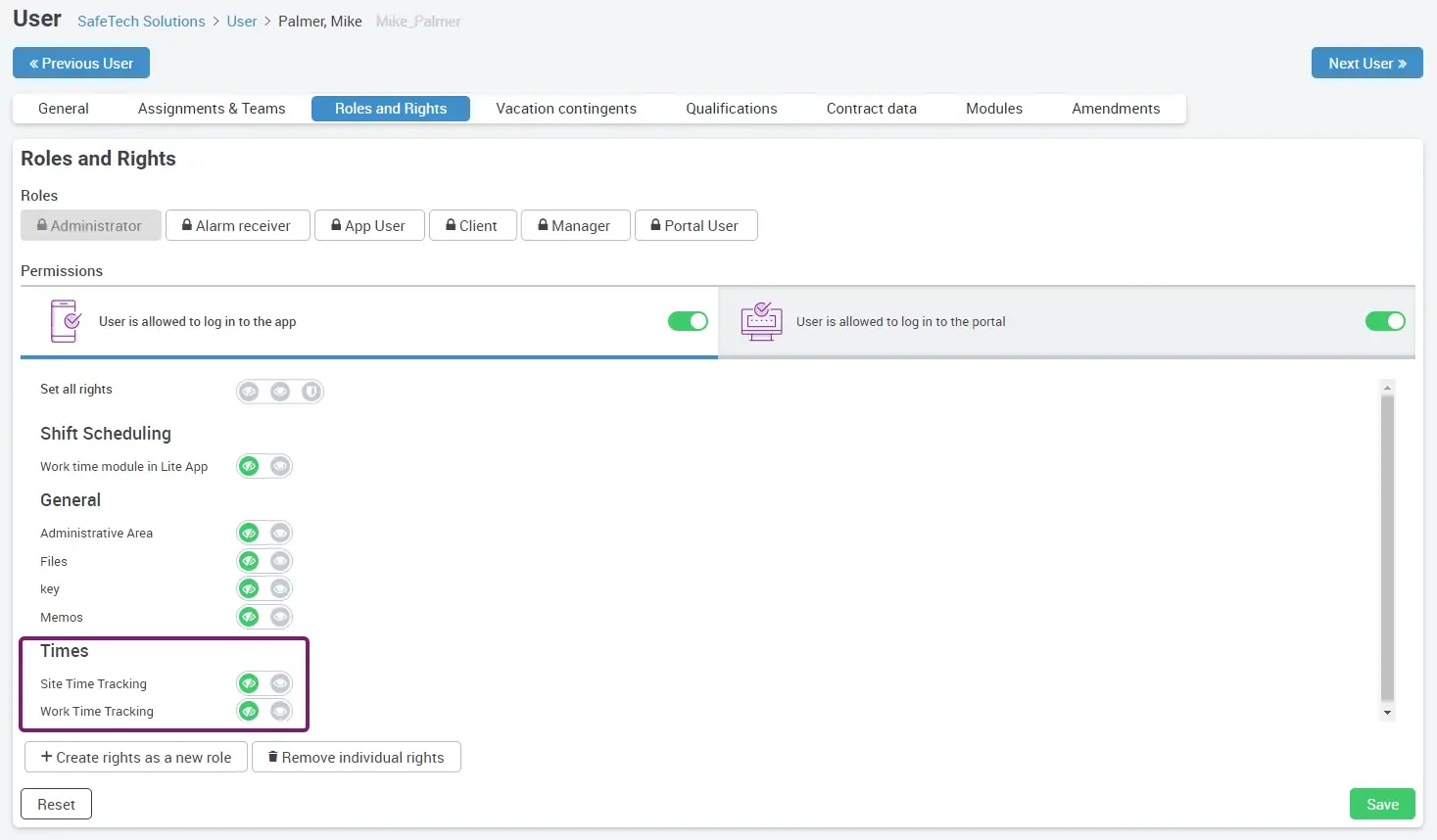Click the green crossed-eye icon for key

249,588
